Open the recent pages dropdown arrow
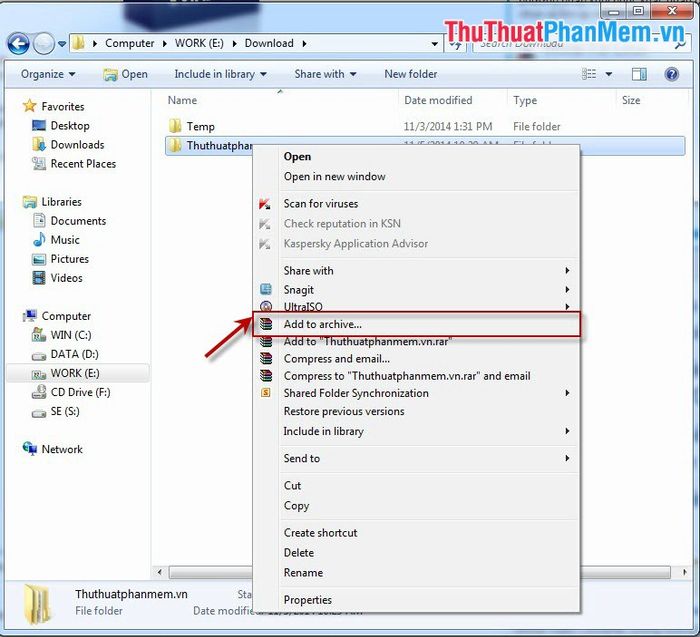Screen dimensions: 700x637 click(62, 44)
